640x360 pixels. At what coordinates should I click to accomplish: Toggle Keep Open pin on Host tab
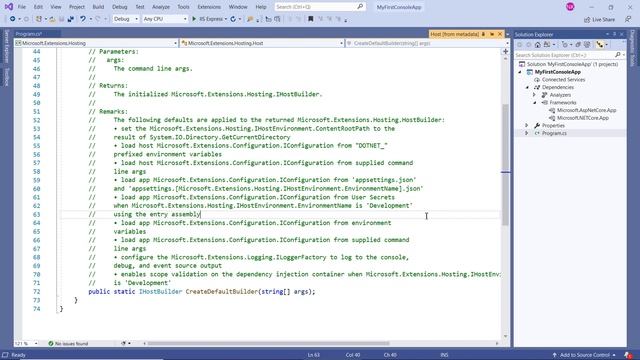484,34
